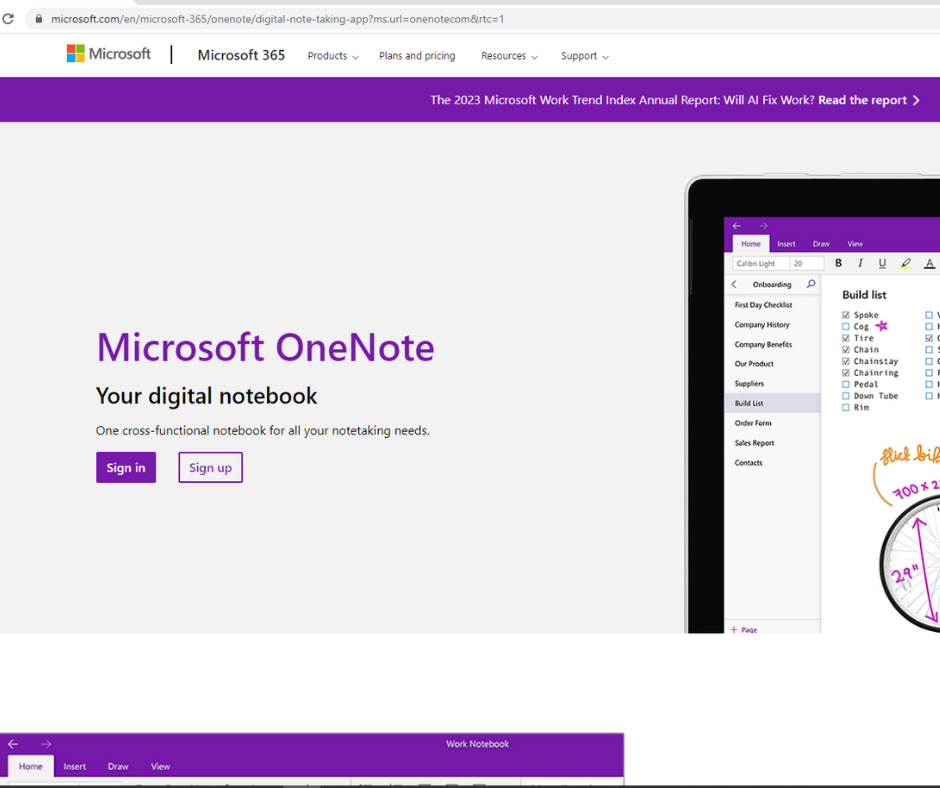940x788 pixels.
Task: Click the chevron after Read the report
Action: click(x=916, y=100)
